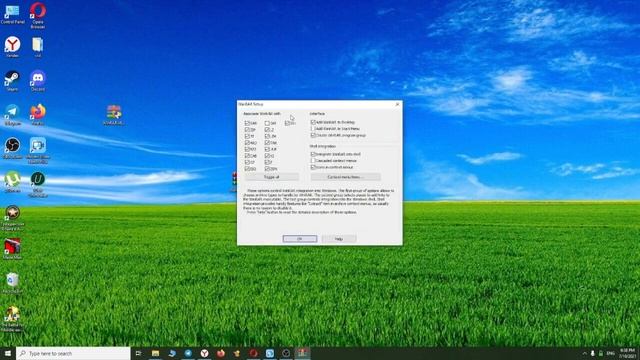The width and height of the screenshot is (640, 360).
Task: Enable Add WinRAR to Start Menu option
Action: pyautogui.click(x=313, y=129)
